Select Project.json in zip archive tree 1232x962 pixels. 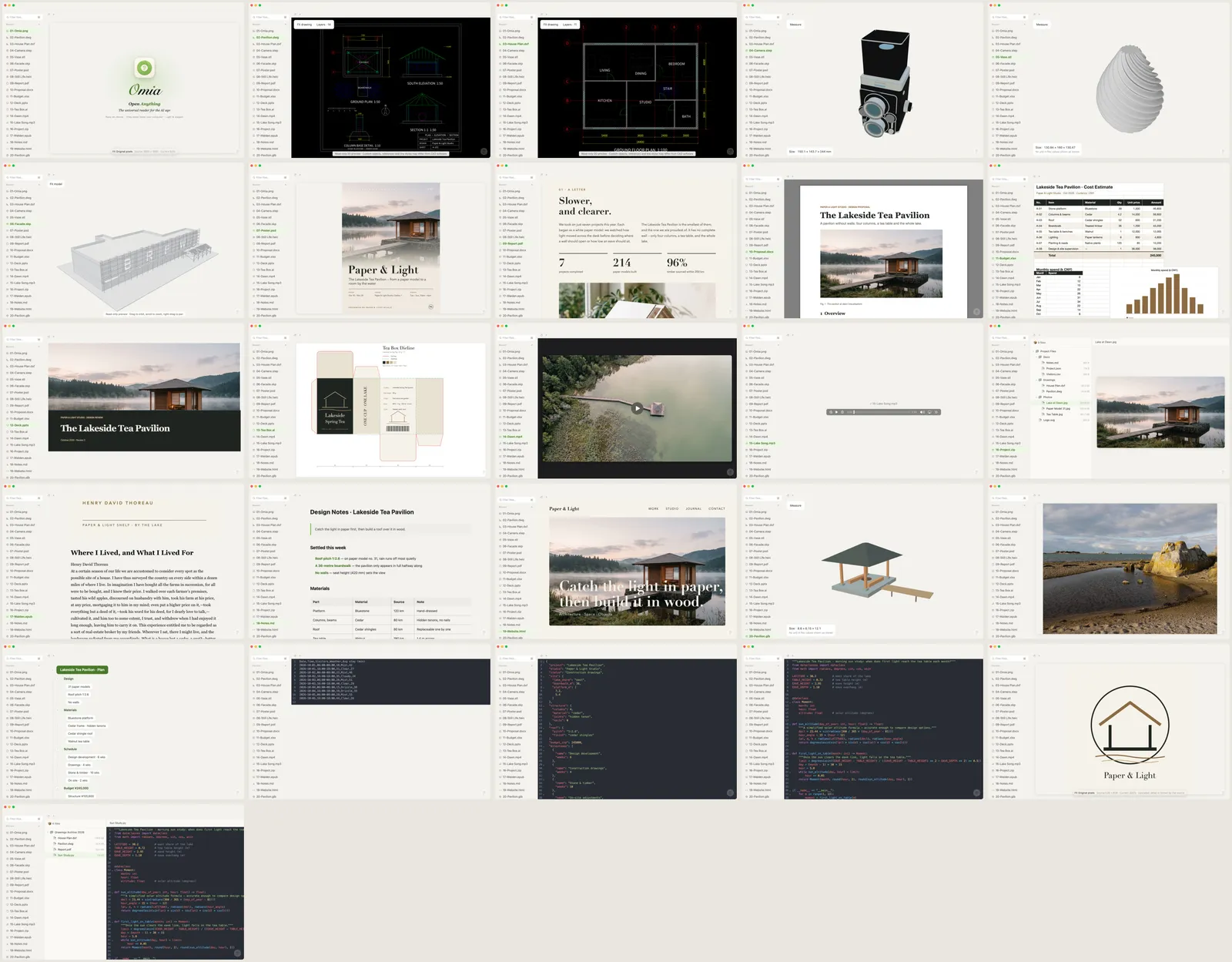tap(1061, 368)
